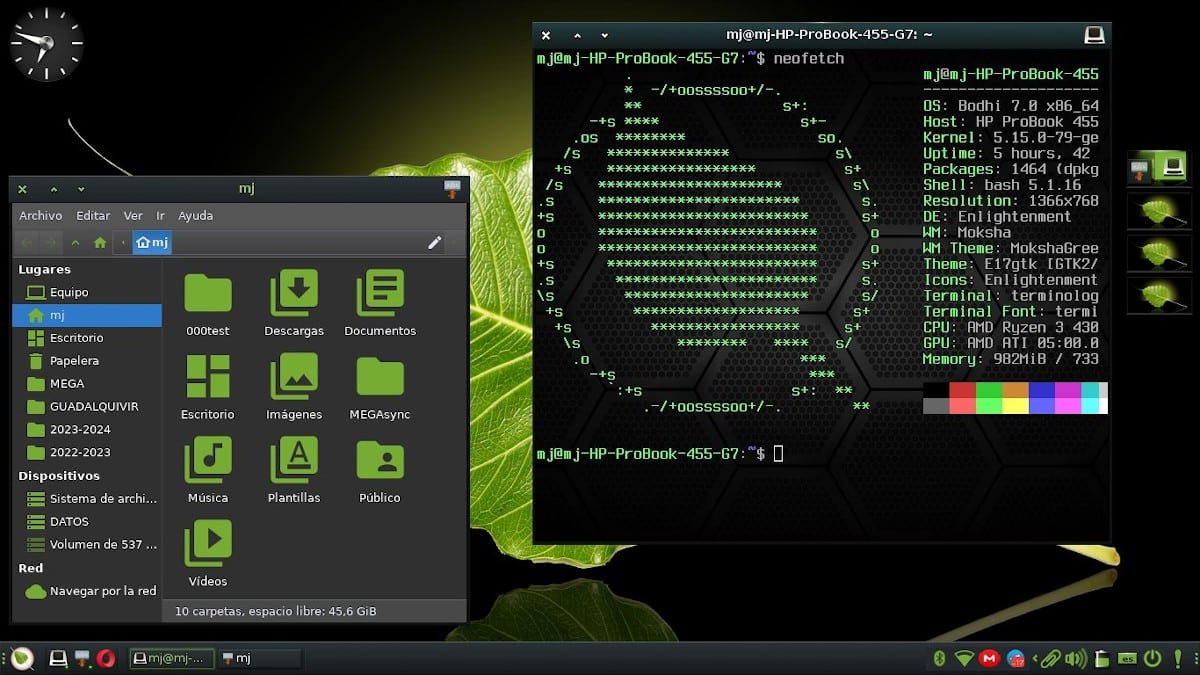This screenshot has height=675, width=1200.
Task: Select MEGA bookmark in the sidebar
Action: tap(87, 384)
